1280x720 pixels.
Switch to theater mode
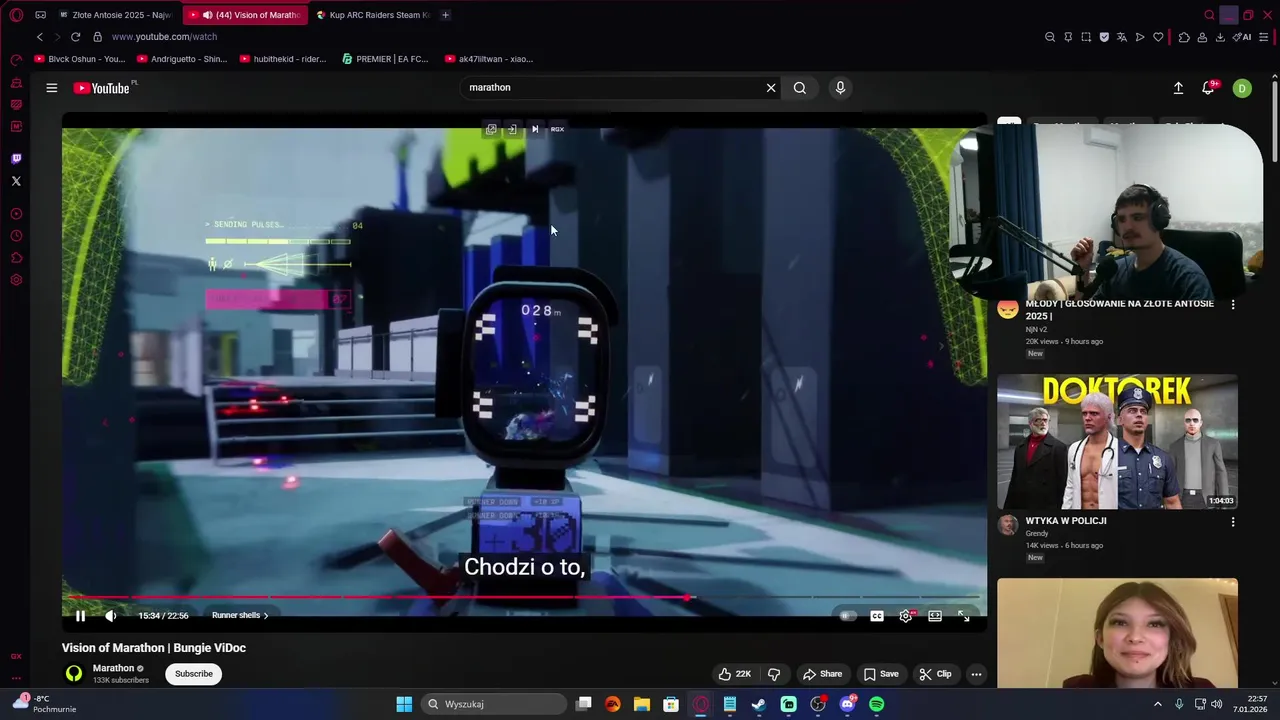pyautogui.click(x=935, y=616)
